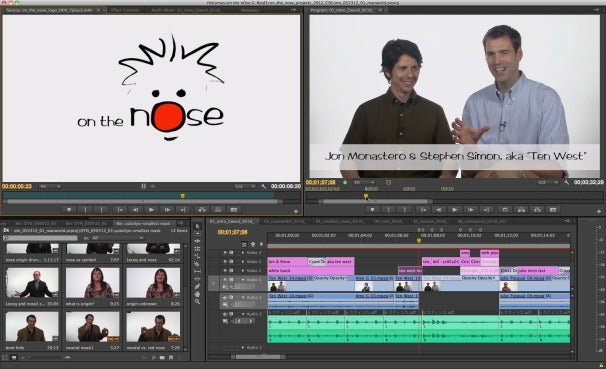Open the 03 smallest mask timeline tab
Viewport: 606px width, 369px height.
click(x=339, y=221)
